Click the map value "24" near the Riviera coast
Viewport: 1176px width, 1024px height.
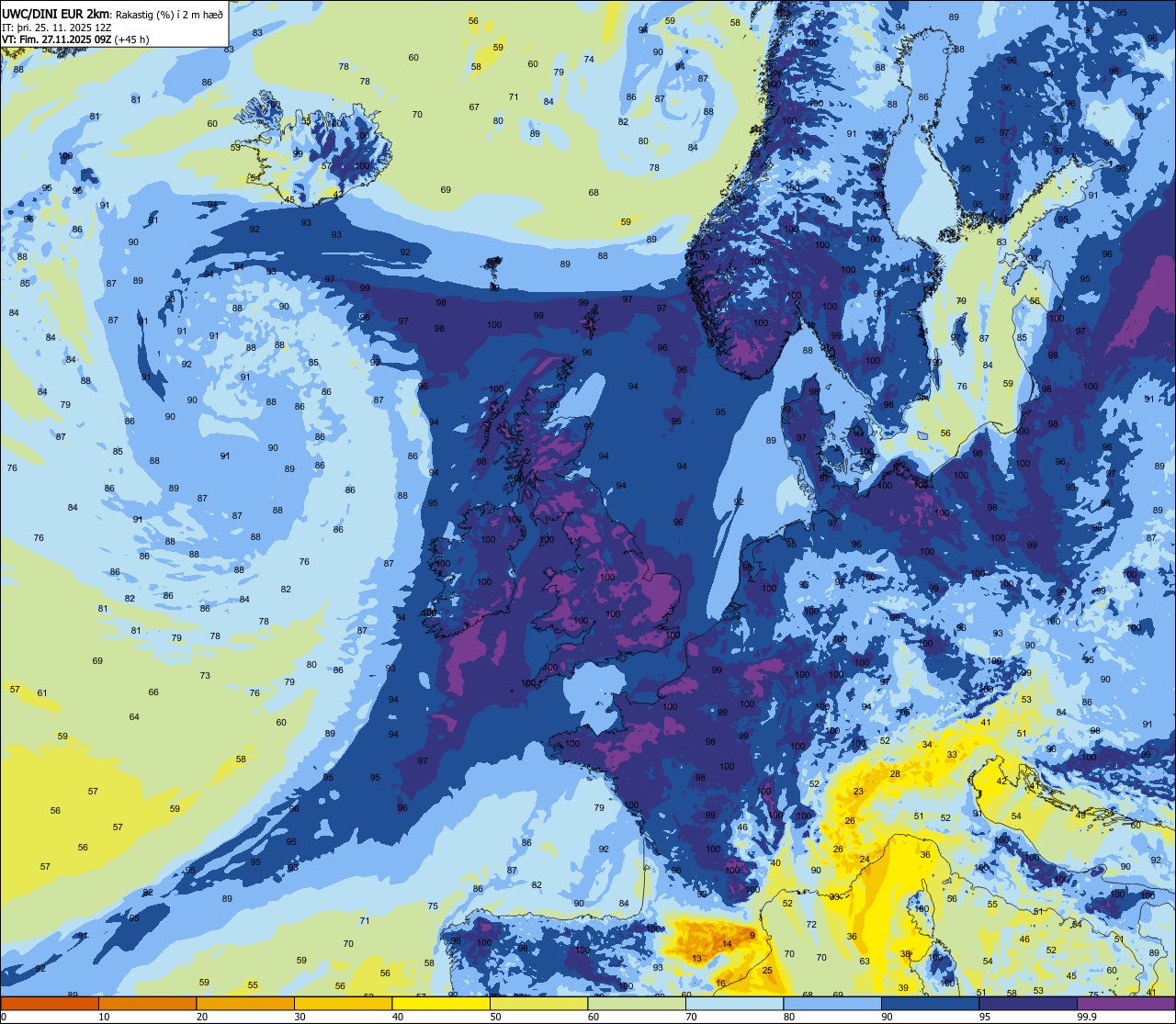[865, 859]
